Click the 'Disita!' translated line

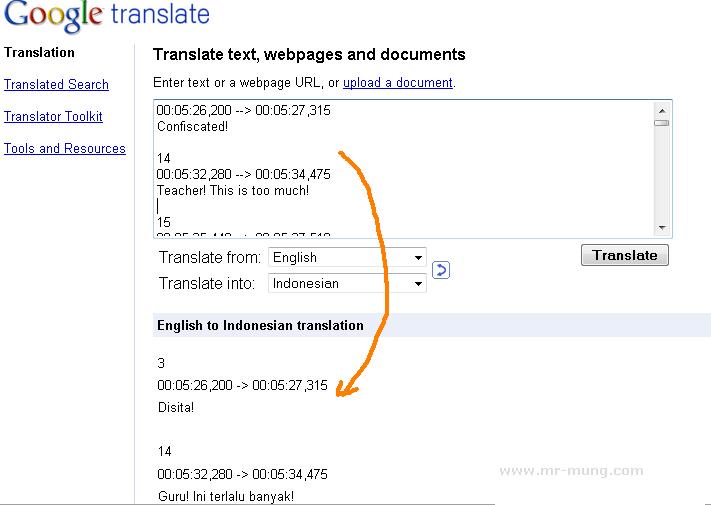pyautogui.click(x=176, y=407)
